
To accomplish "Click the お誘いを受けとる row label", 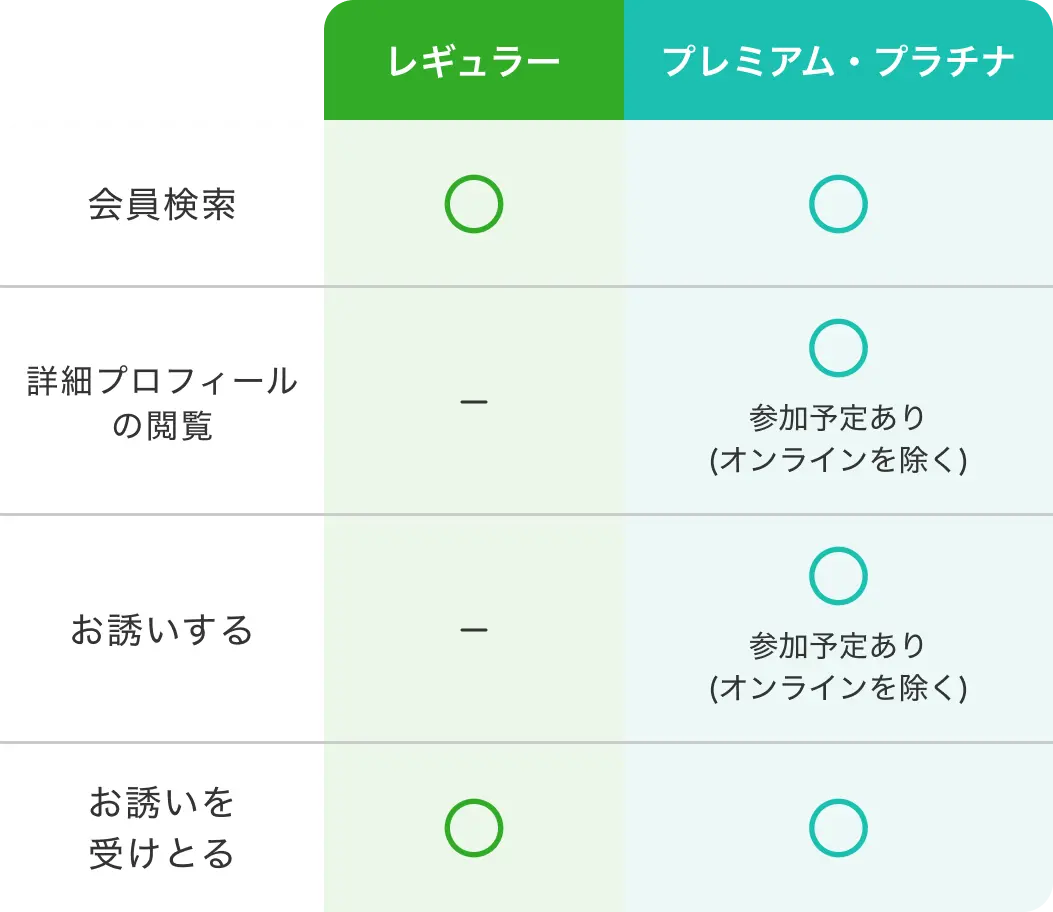I will (x=162, y=828).
